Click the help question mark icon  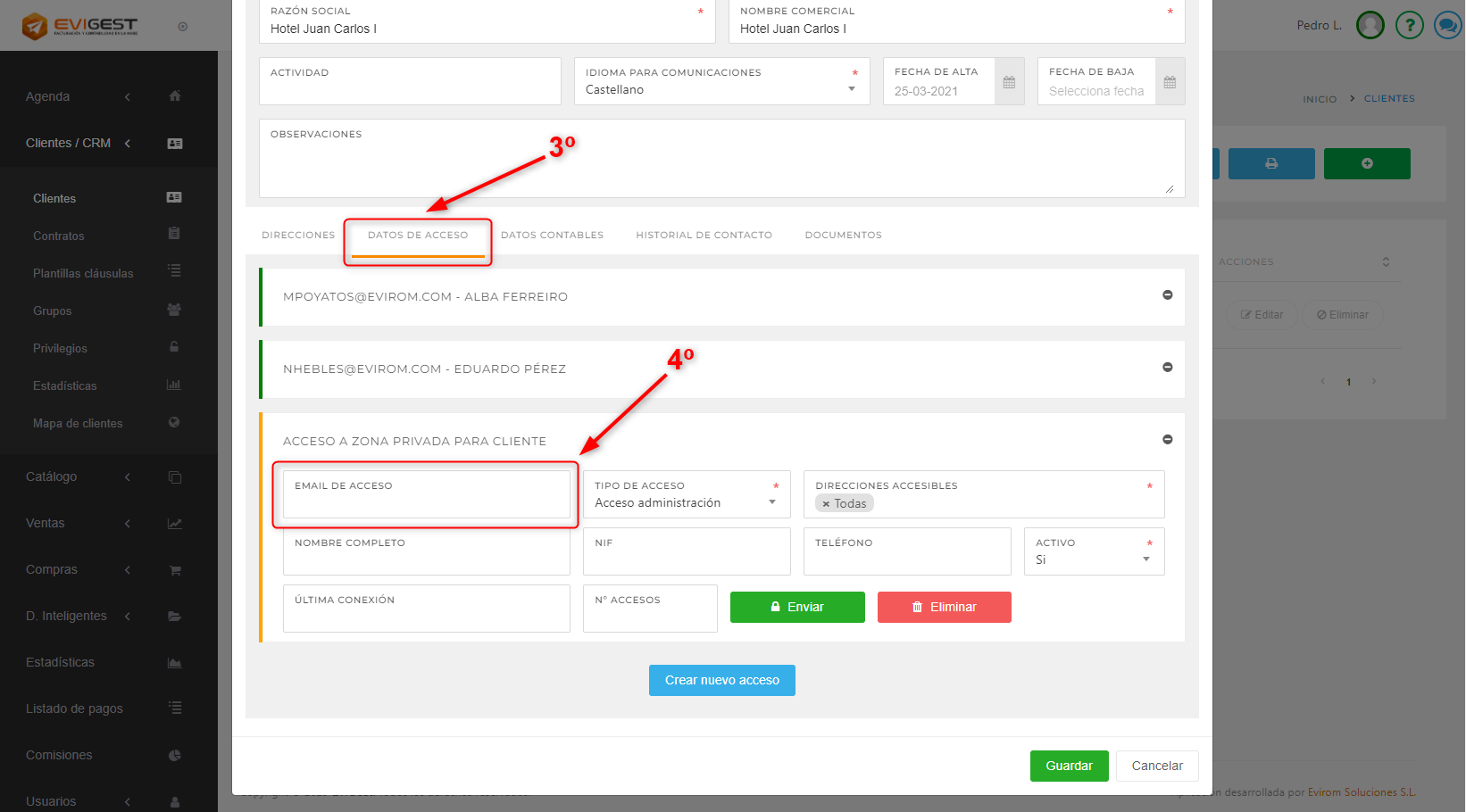1409,25
